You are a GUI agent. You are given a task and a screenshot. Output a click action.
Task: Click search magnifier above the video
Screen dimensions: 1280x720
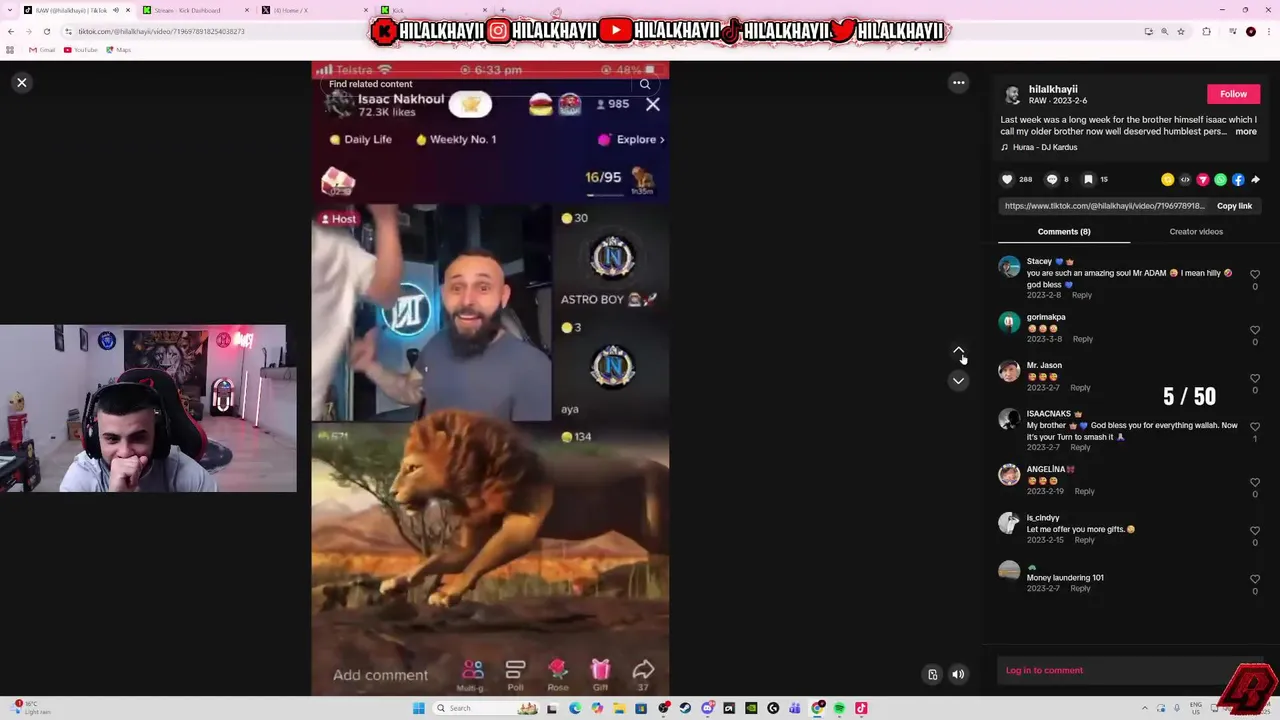tap(645, 84)
